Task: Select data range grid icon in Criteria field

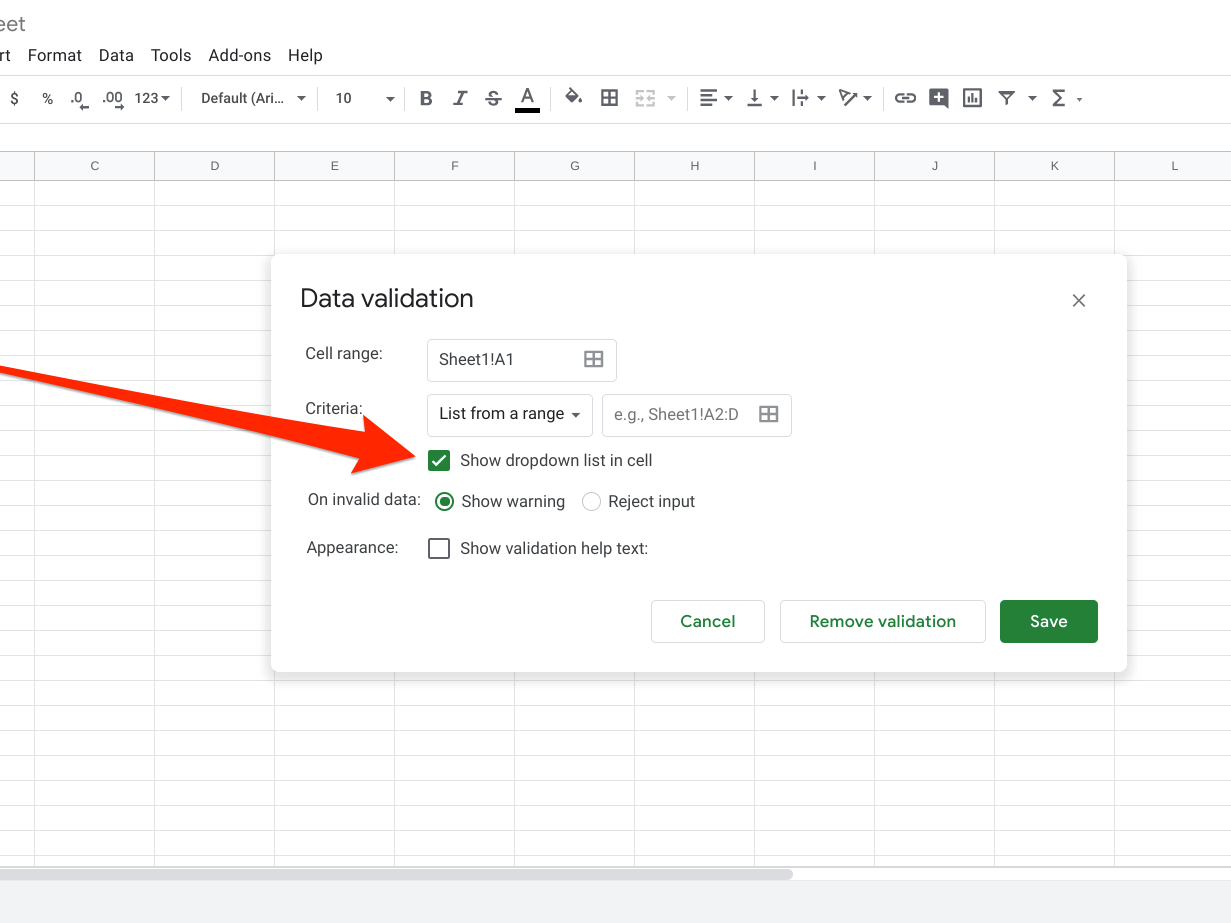Action: click(x=769, y=414)
